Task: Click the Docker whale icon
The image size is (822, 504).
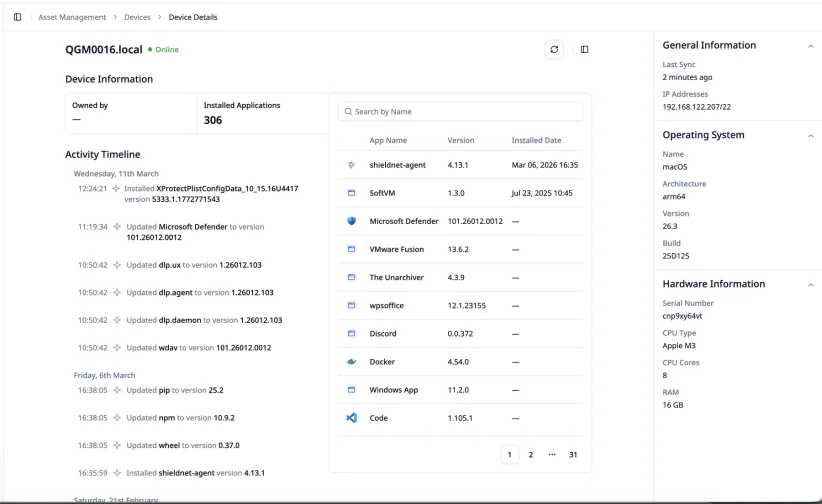Action: tap(351, 362)
